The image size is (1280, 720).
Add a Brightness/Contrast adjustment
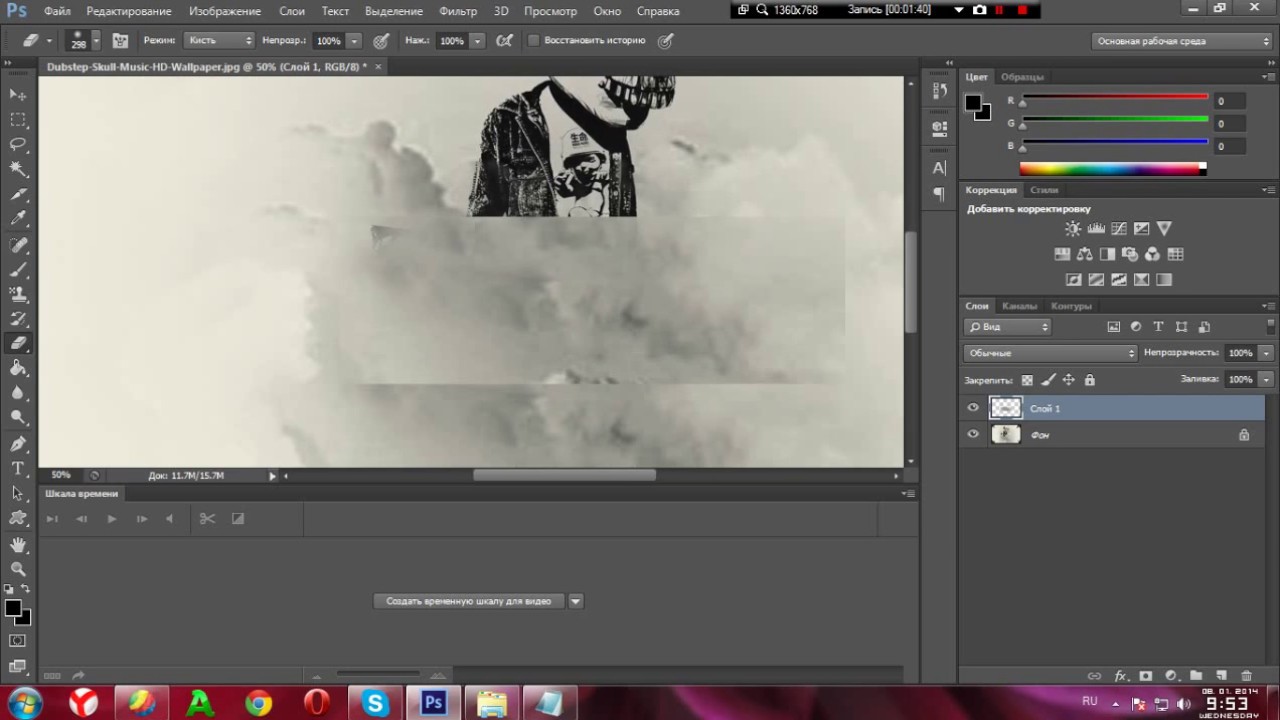pyautogui.click(x=1073, y=229)
